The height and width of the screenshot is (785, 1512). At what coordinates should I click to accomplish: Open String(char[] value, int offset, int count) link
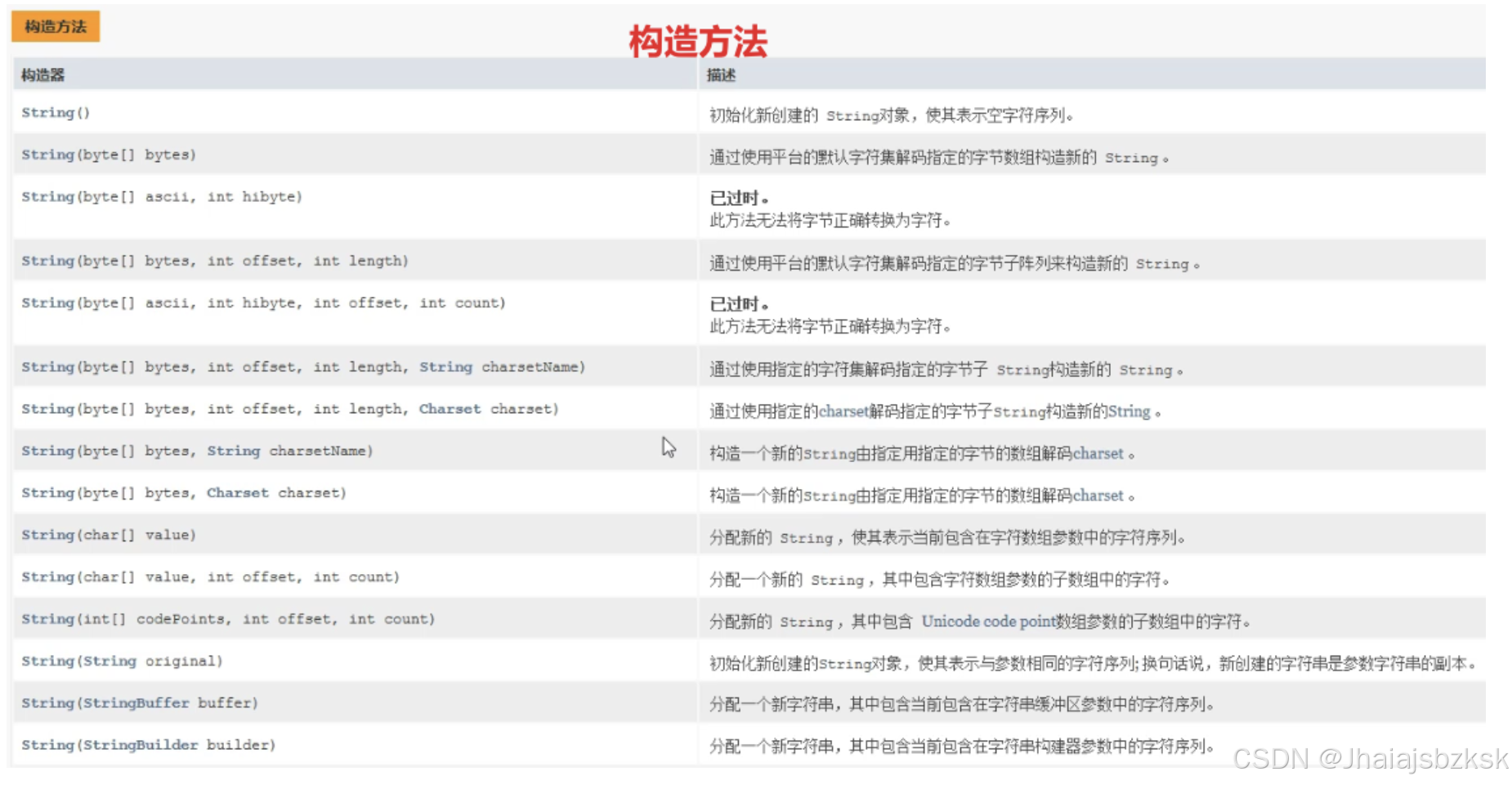211,577
